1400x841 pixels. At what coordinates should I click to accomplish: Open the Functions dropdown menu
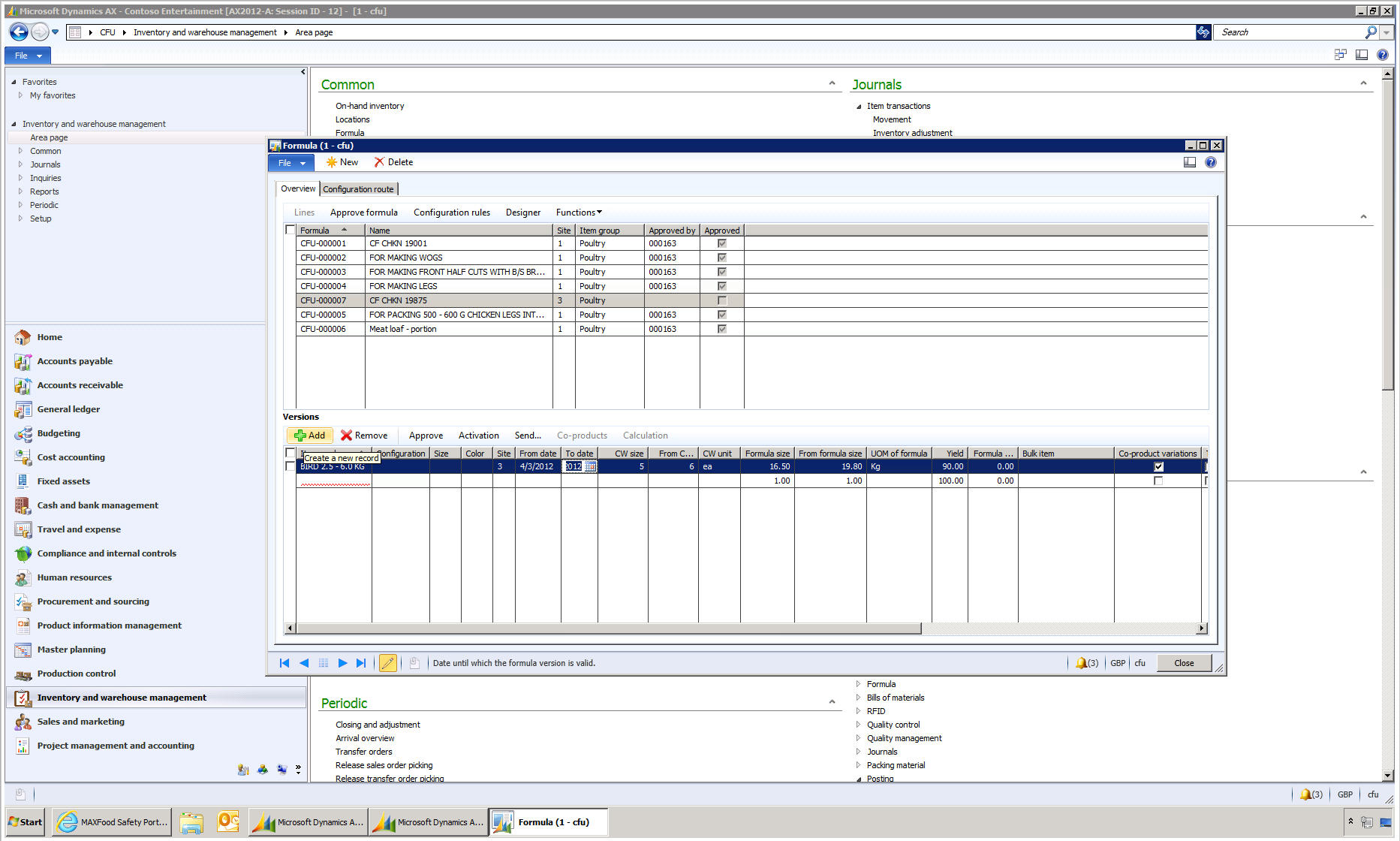pyautogui.click(x=579, y=213)
